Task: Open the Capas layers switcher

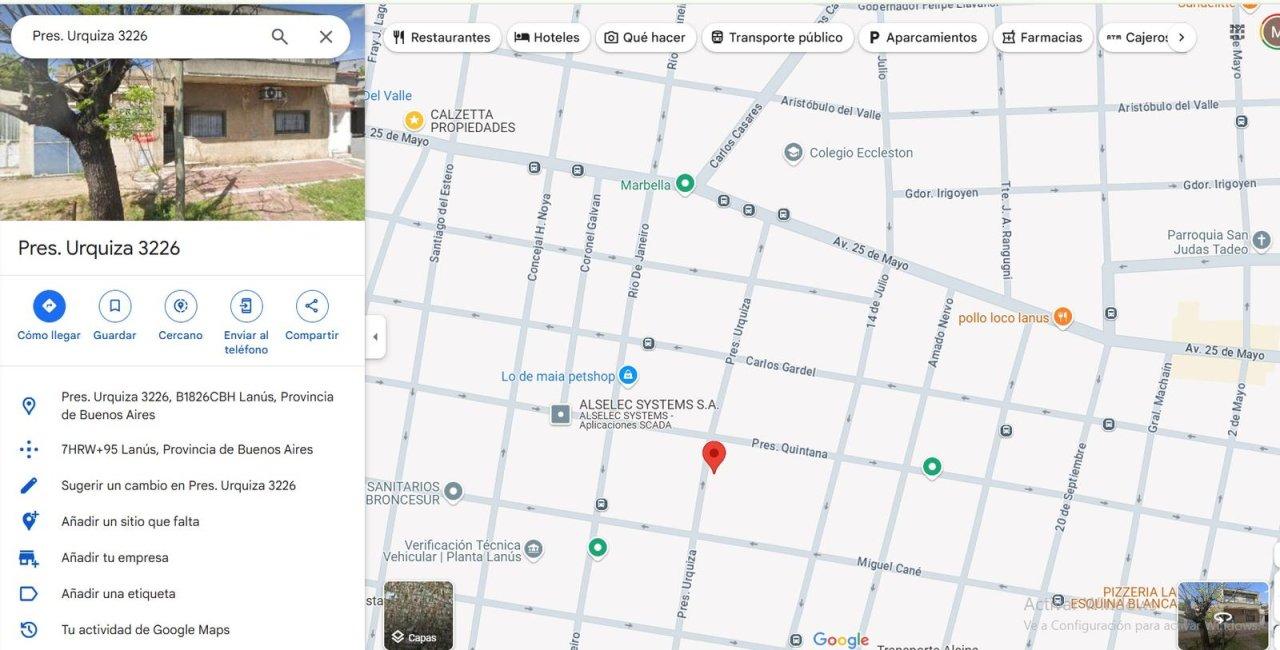Action: tap(418, 616)
